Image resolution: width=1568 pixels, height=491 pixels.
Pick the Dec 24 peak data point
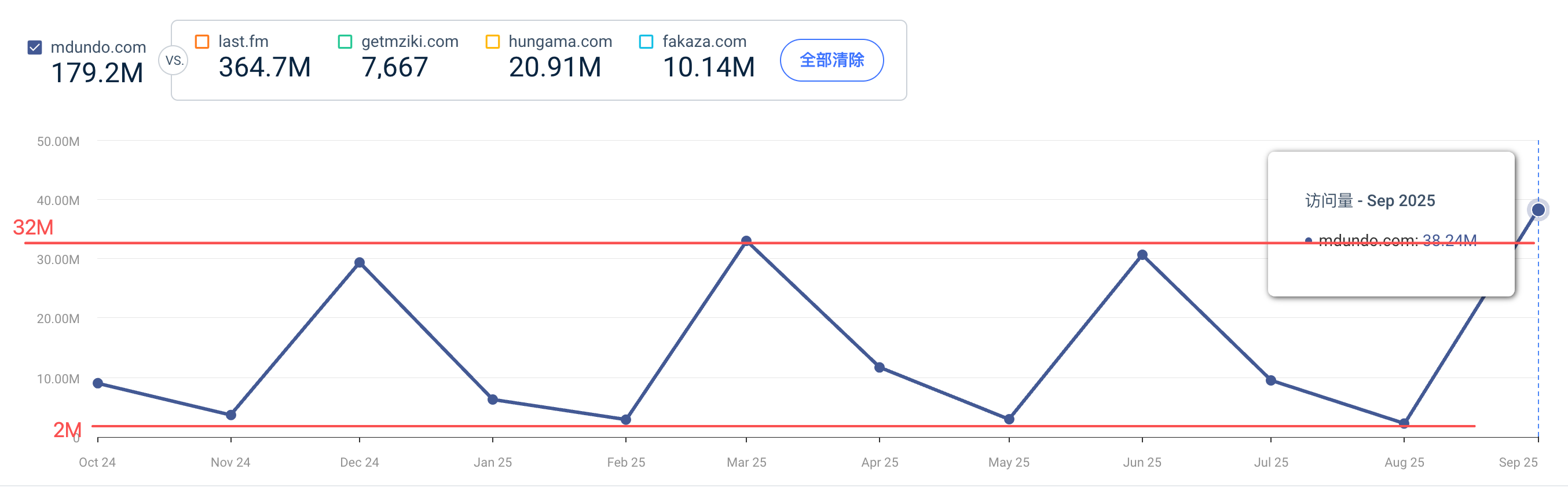point(359,263)
